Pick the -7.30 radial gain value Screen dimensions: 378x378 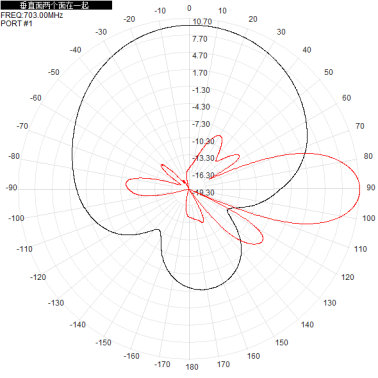pos(201,124)
